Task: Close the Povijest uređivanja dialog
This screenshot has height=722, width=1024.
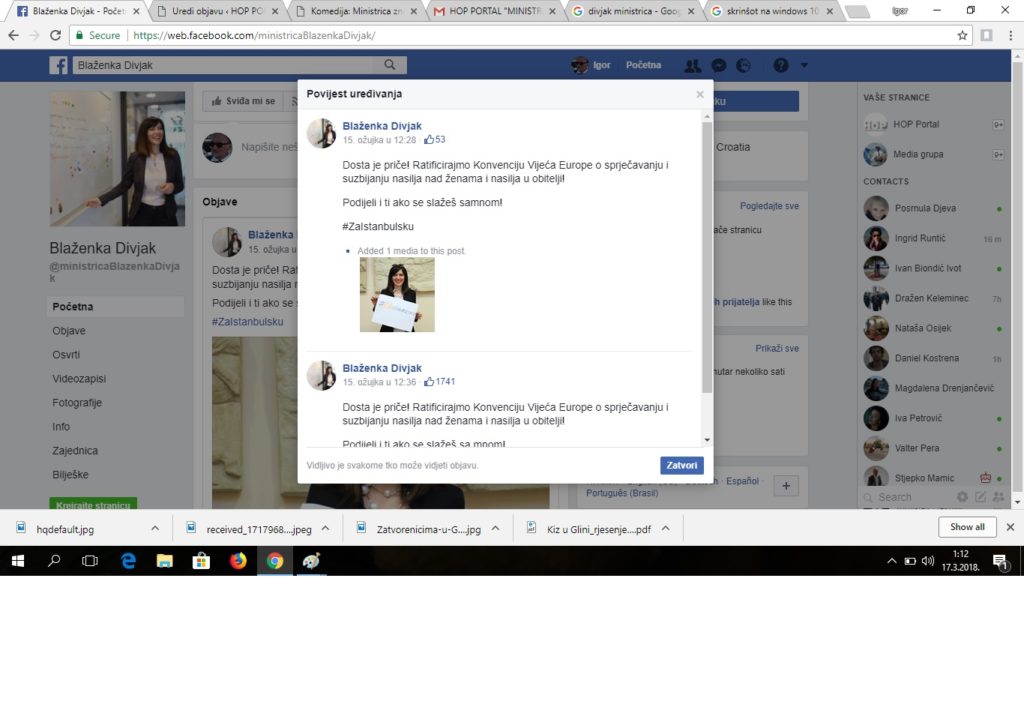Action: pos(700,94)
